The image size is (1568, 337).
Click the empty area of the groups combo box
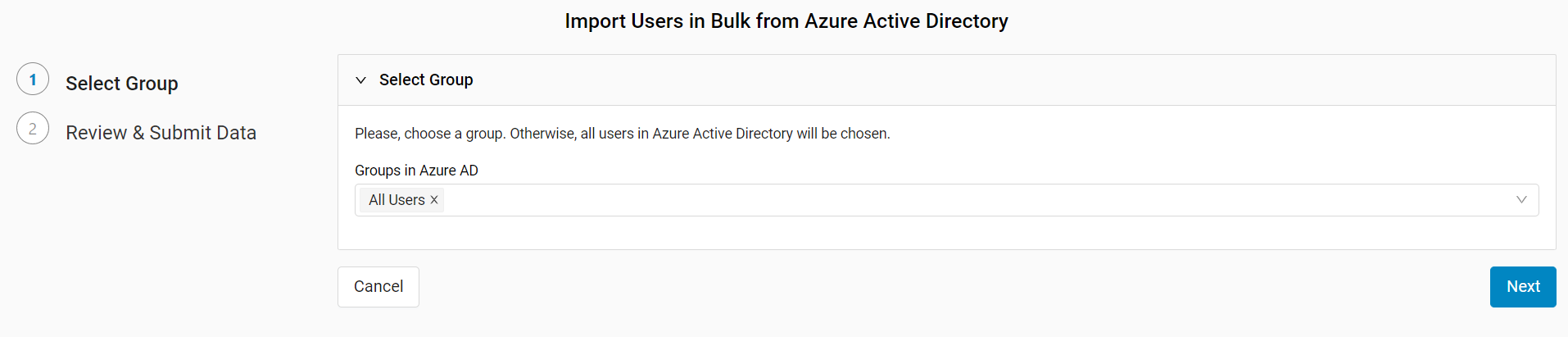click(975, 200)
